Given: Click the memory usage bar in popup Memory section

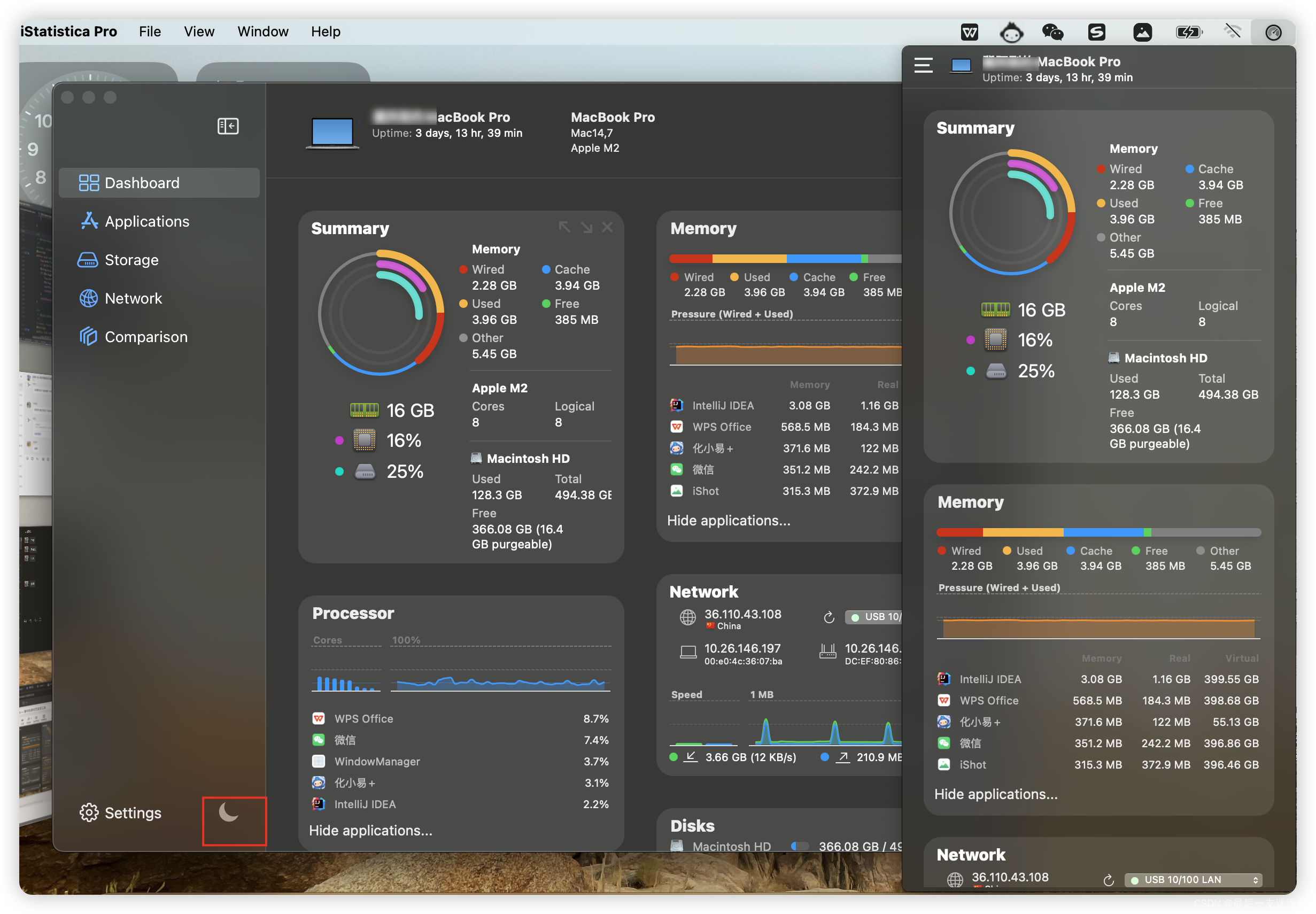Looking at the screenshot, I should click(x=1098, y=532).
